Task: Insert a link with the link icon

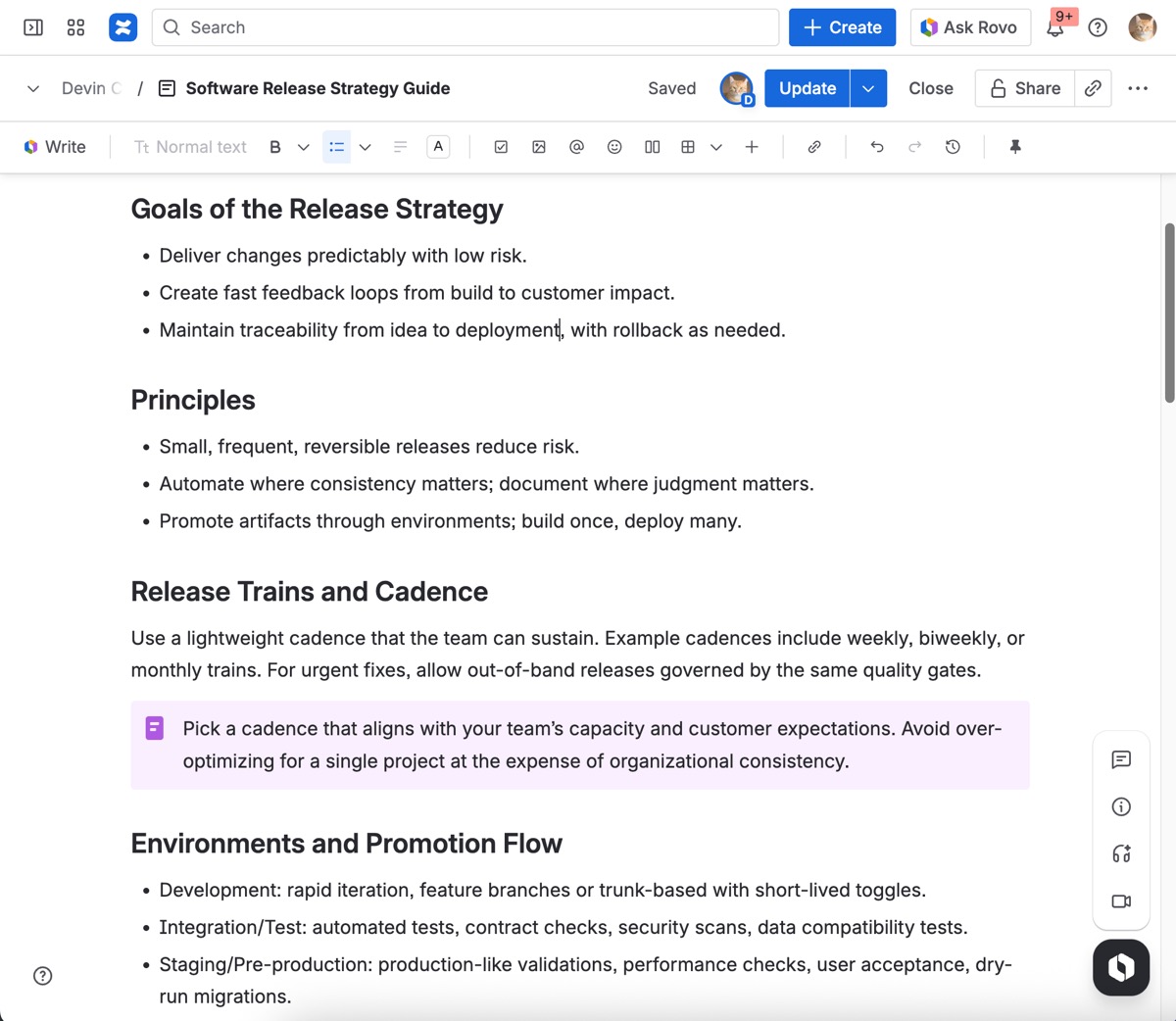Action: [x=813, y=146]
